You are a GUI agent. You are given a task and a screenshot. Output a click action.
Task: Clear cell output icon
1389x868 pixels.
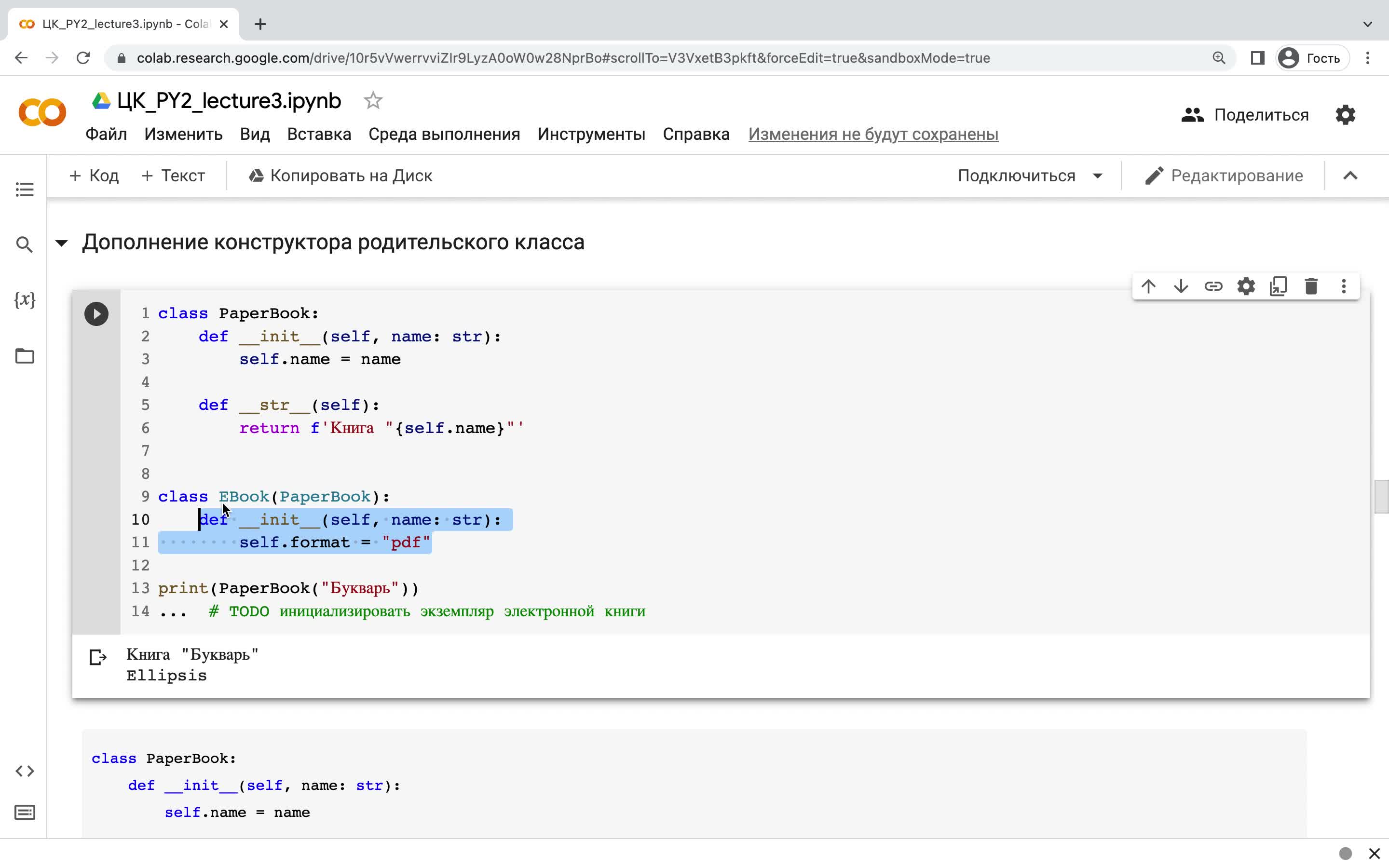pyautogui.click(x=98, y=657)
